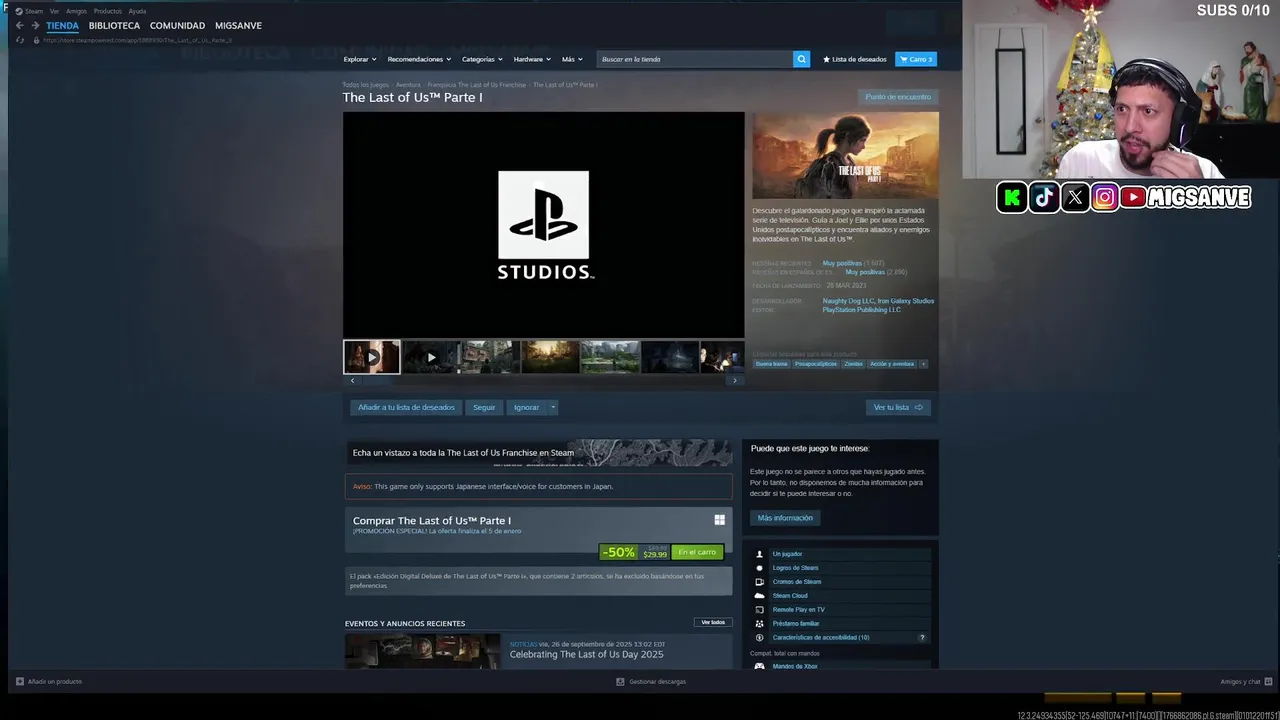
Task: Switch to the BIBLIOTECA tab
Action: coord(114,25)
